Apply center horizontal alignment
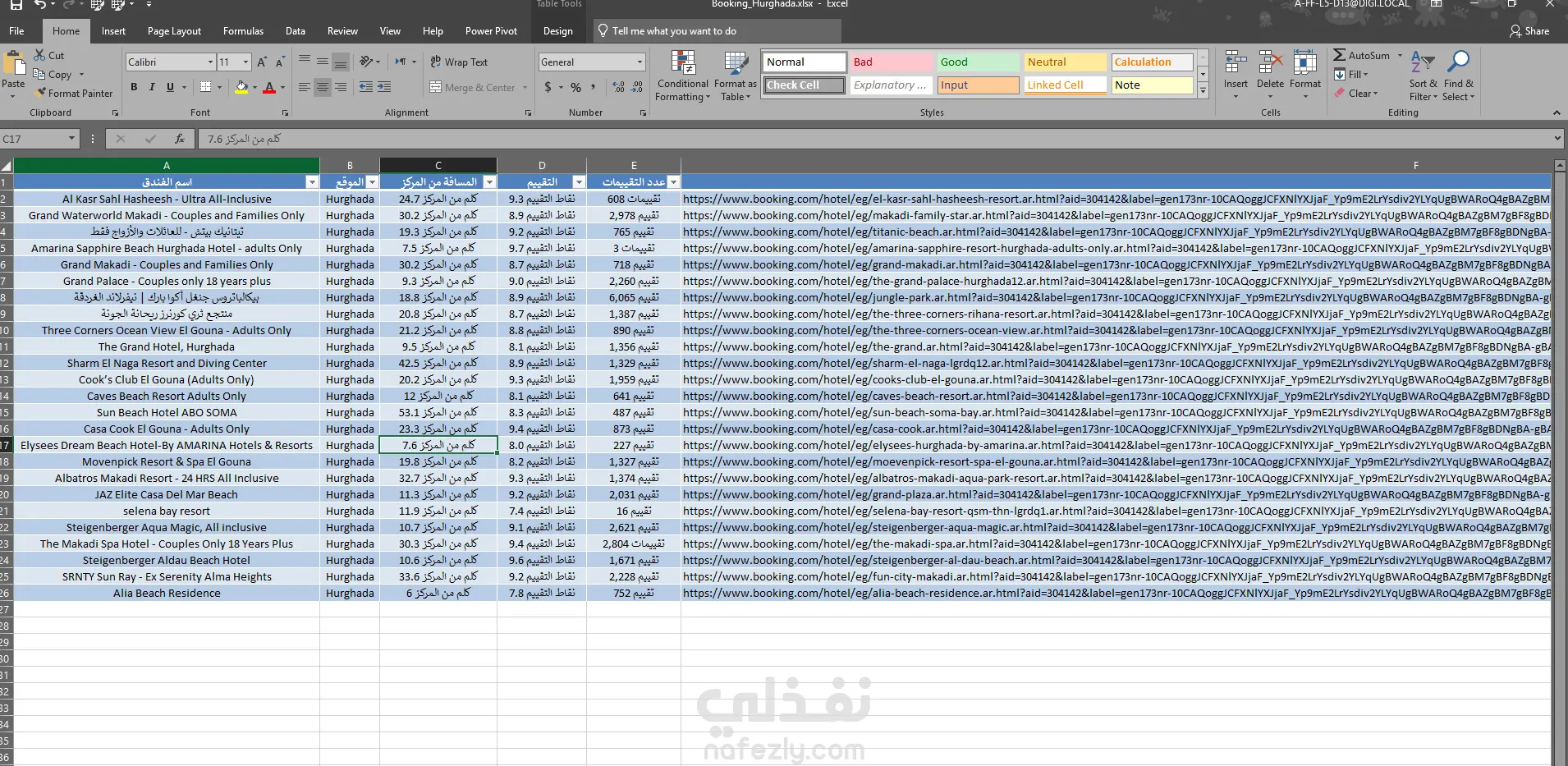The image size is (1568, 766). click(323, 87)
